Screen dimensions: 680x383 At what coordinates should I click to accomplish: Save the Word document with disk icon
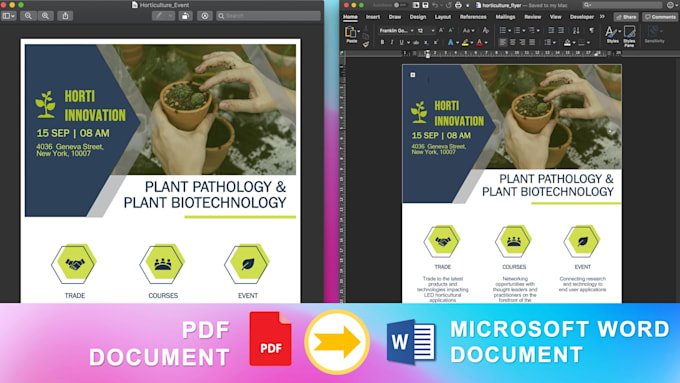(x=425, y=5)
